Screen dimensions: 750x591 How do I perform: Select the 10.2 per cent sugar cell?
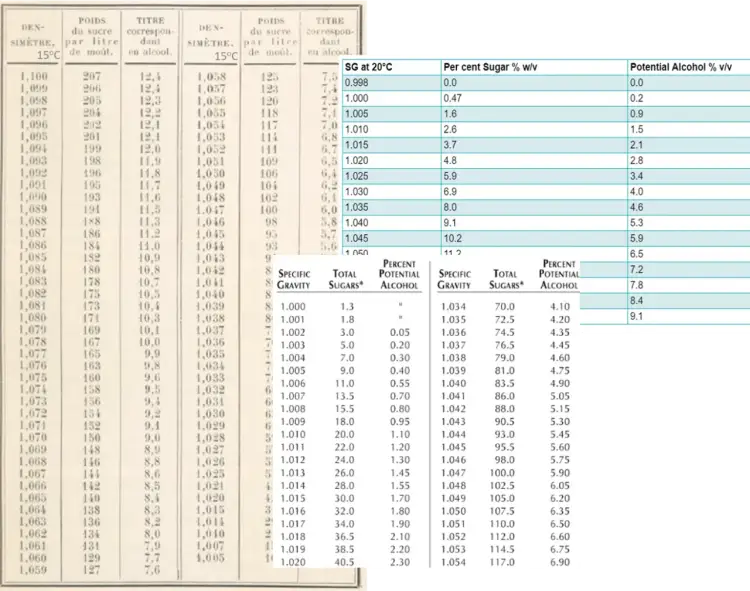456,239
